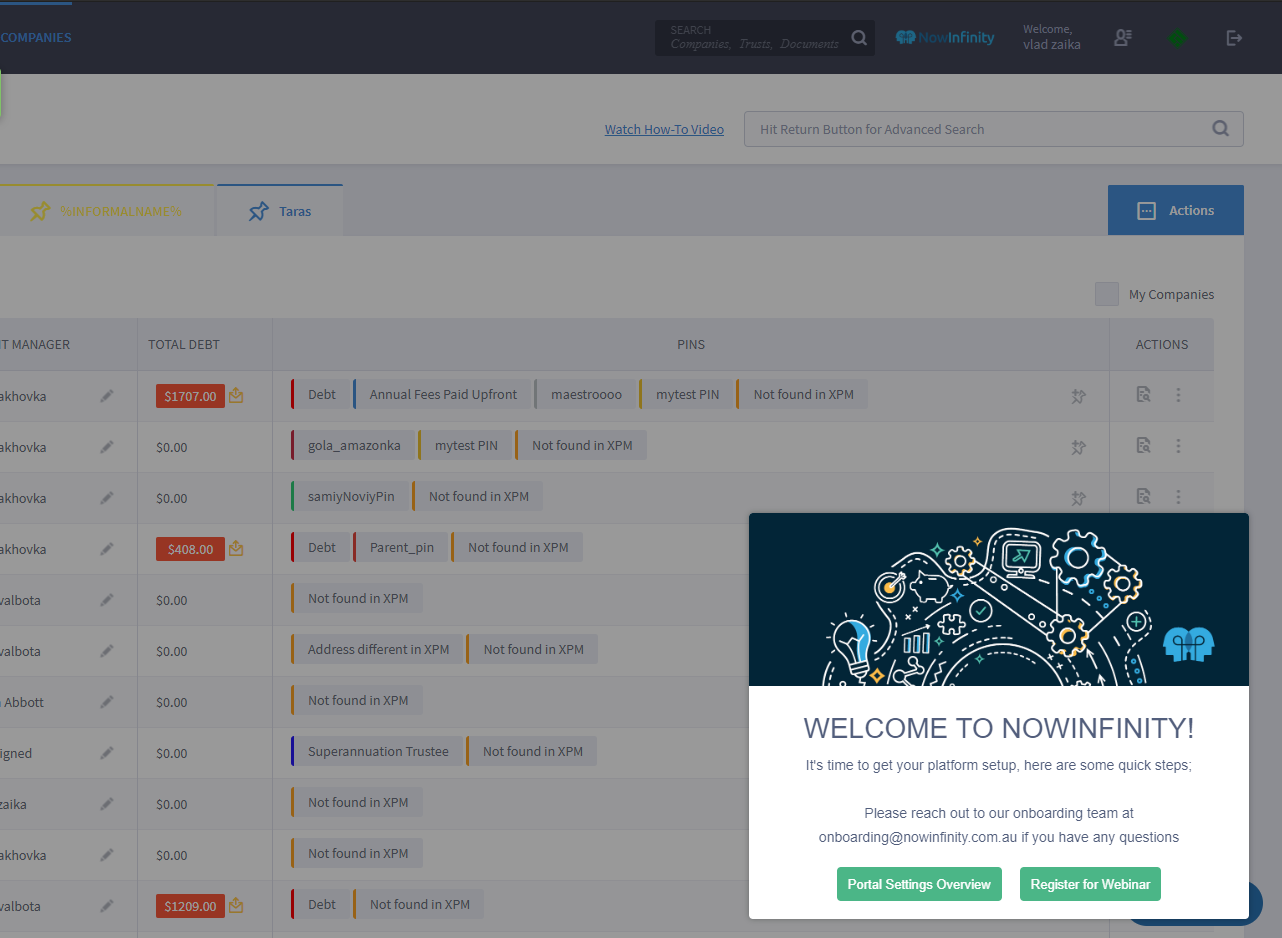Image resolution: width=1282 pixels, height=938 pixels.
Task: Focus the Hit Return Button for Advanced Search field
Action: pos(994,129)
